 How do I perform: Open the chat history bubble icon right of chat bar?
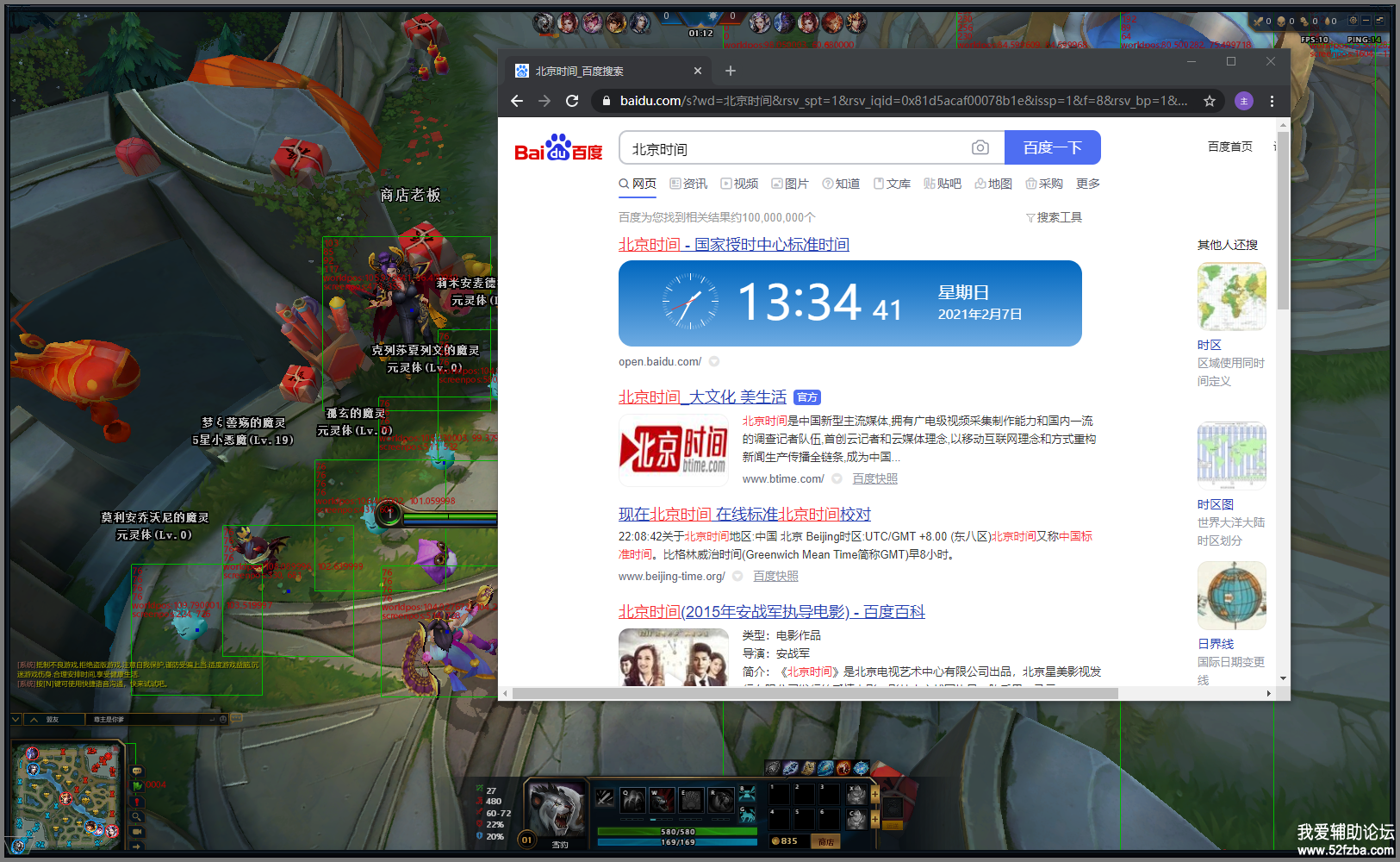point(236,718)
